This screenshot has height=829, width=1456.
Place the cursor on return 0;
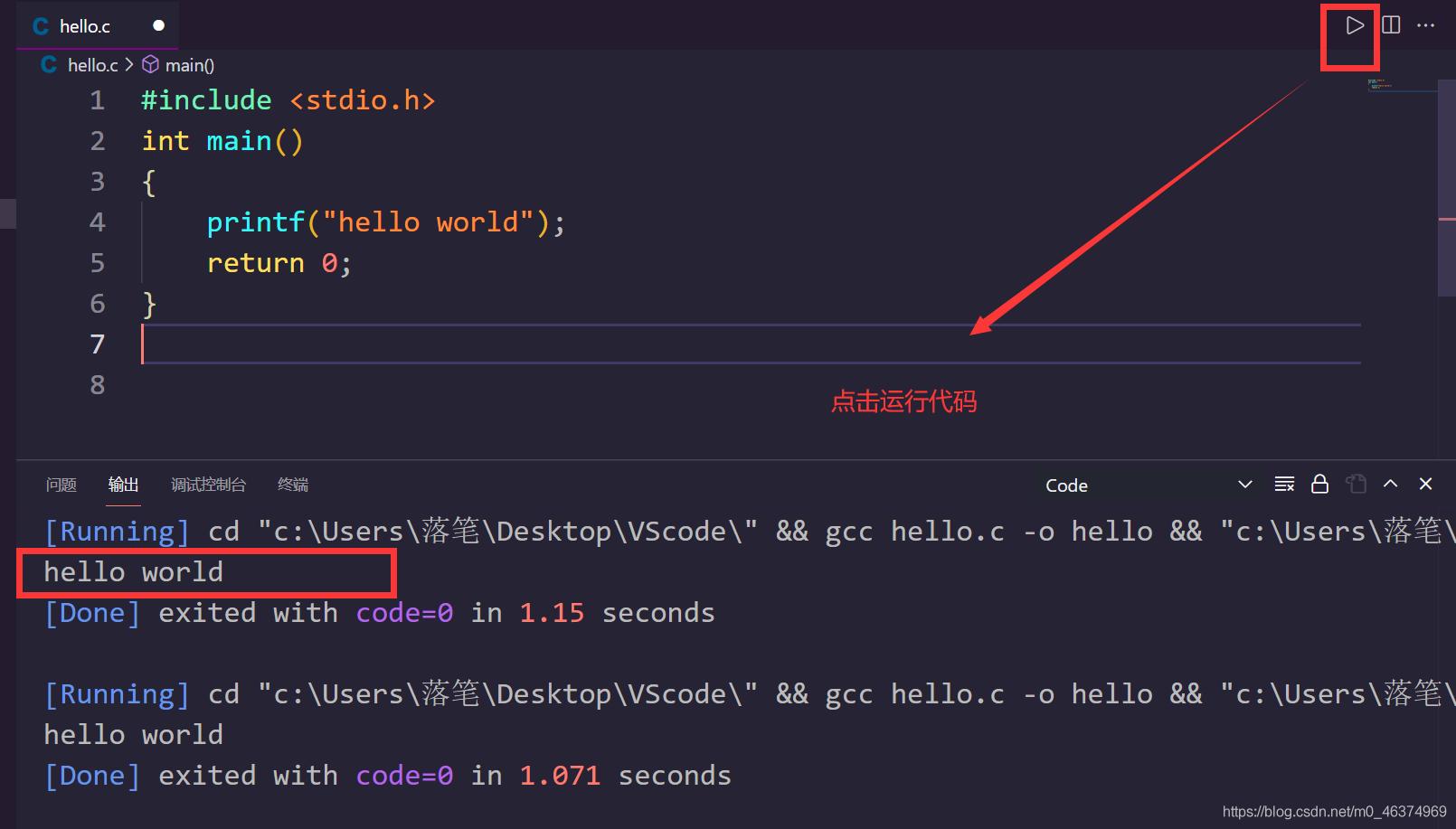click(279, 263)
